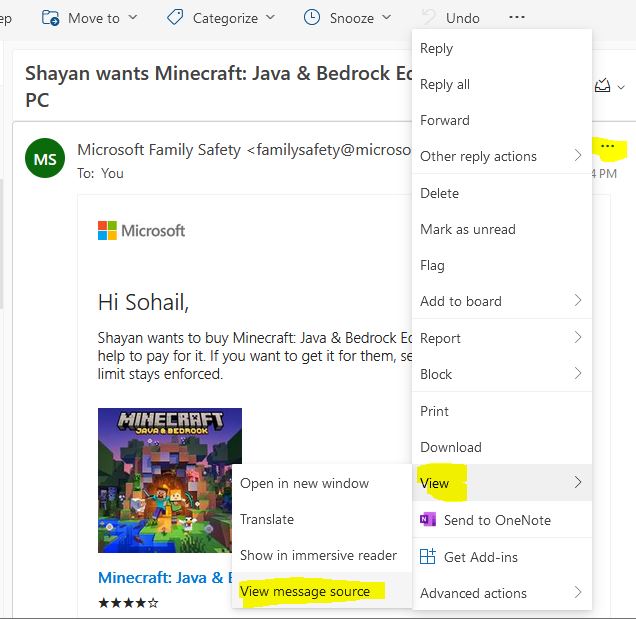Select Show in immersive reader
Screen dimensions: 636x619
[322, 555]
